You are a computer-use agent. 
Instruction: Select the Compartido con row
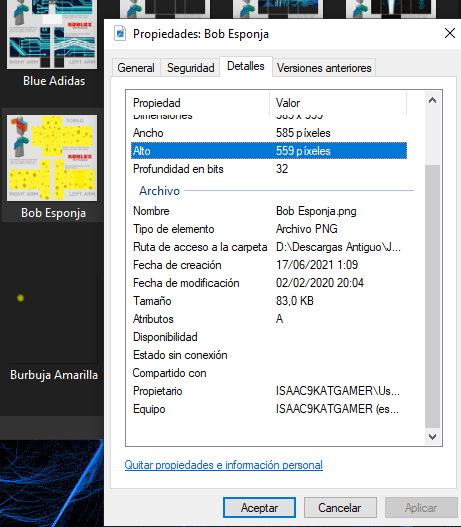(269, 373)
